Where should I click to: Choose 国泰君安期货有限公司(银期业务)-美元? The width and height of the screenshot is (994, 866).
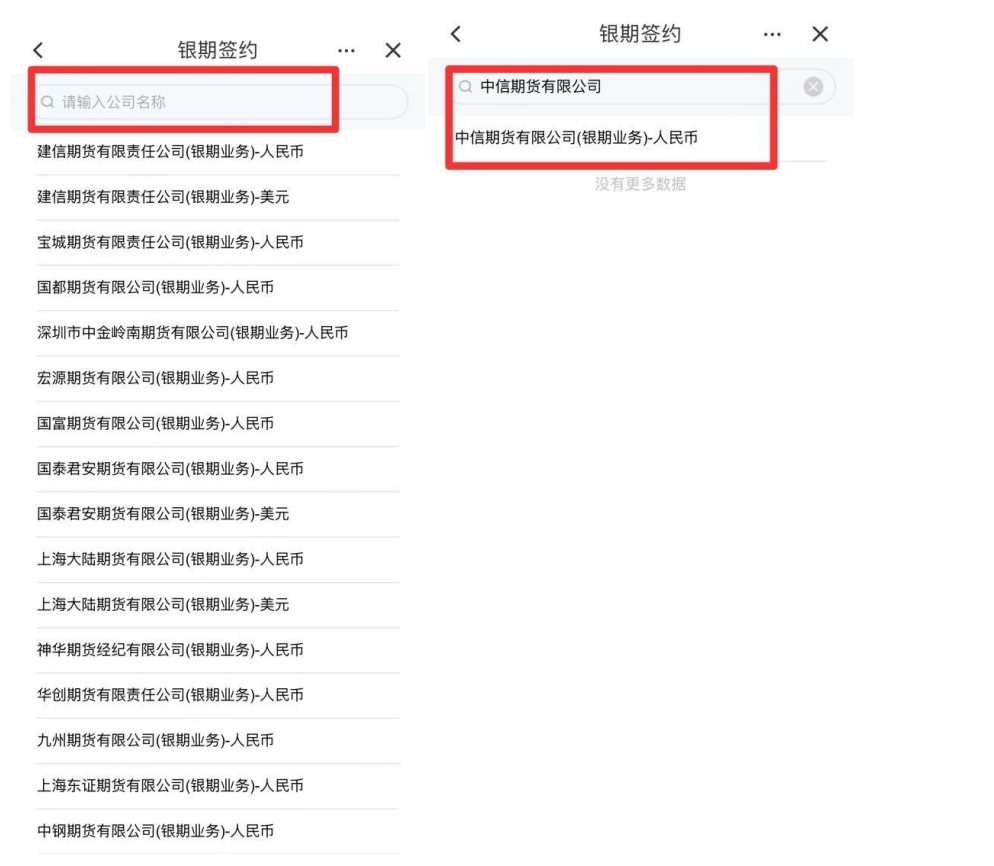(218, 514)
